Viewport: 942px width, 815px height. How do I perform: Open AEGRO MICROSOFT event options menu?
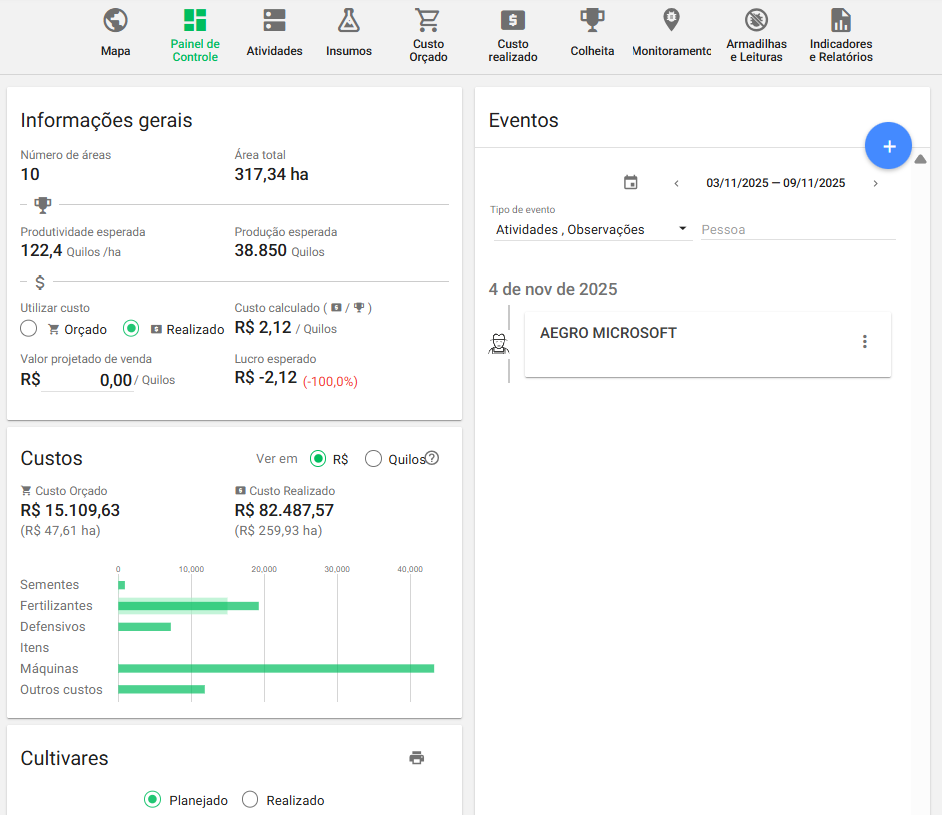(865, 342)
